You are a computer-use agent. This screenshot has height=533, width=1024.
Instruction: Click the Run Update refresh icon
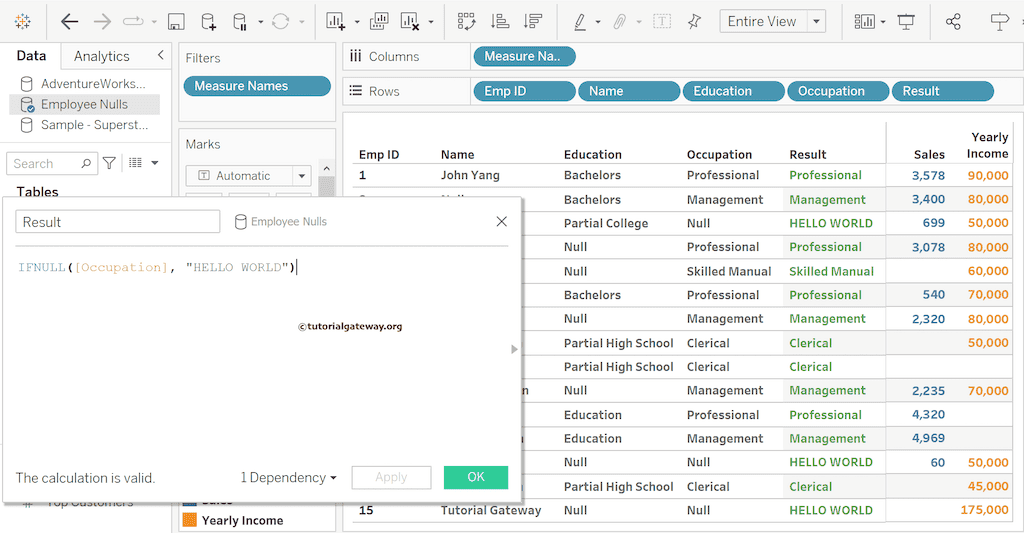pyautogui.click(x=280, y=22)
